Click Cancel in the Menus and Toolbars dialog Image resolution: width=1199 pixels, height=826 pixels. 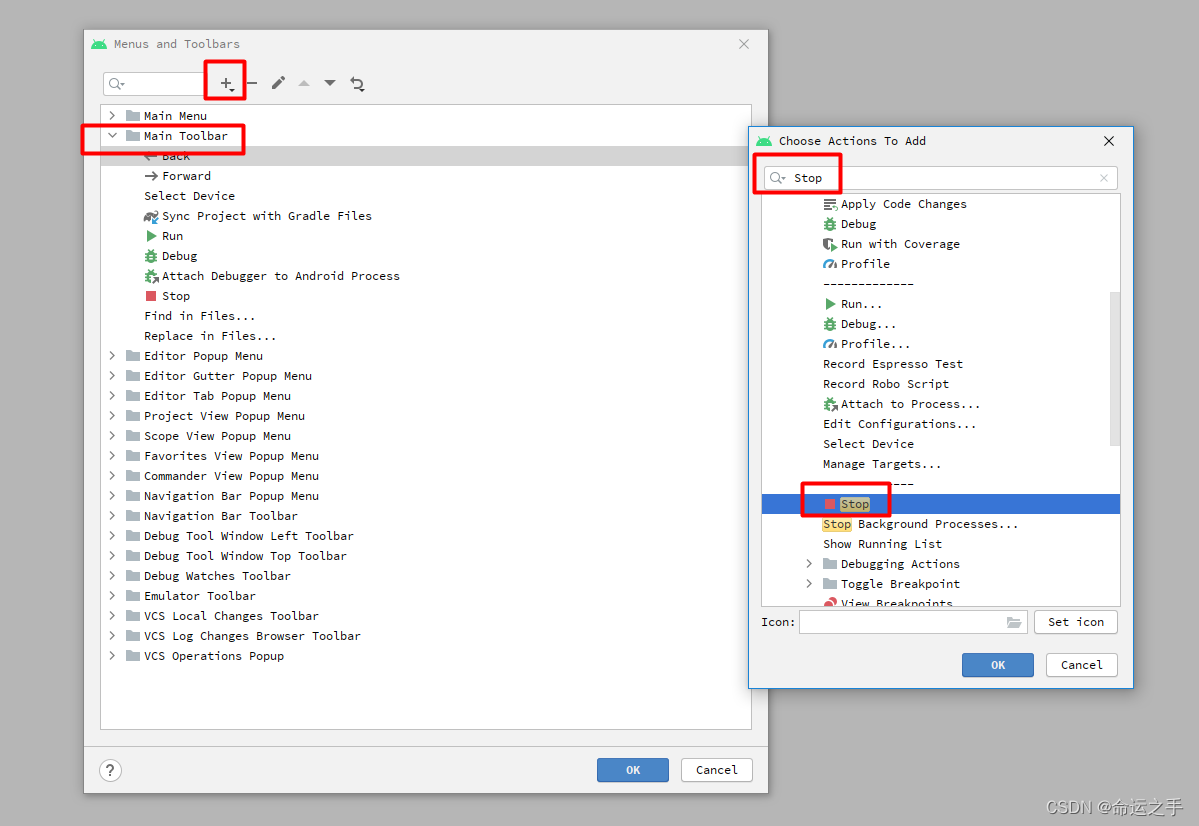(x=716, y=769)
